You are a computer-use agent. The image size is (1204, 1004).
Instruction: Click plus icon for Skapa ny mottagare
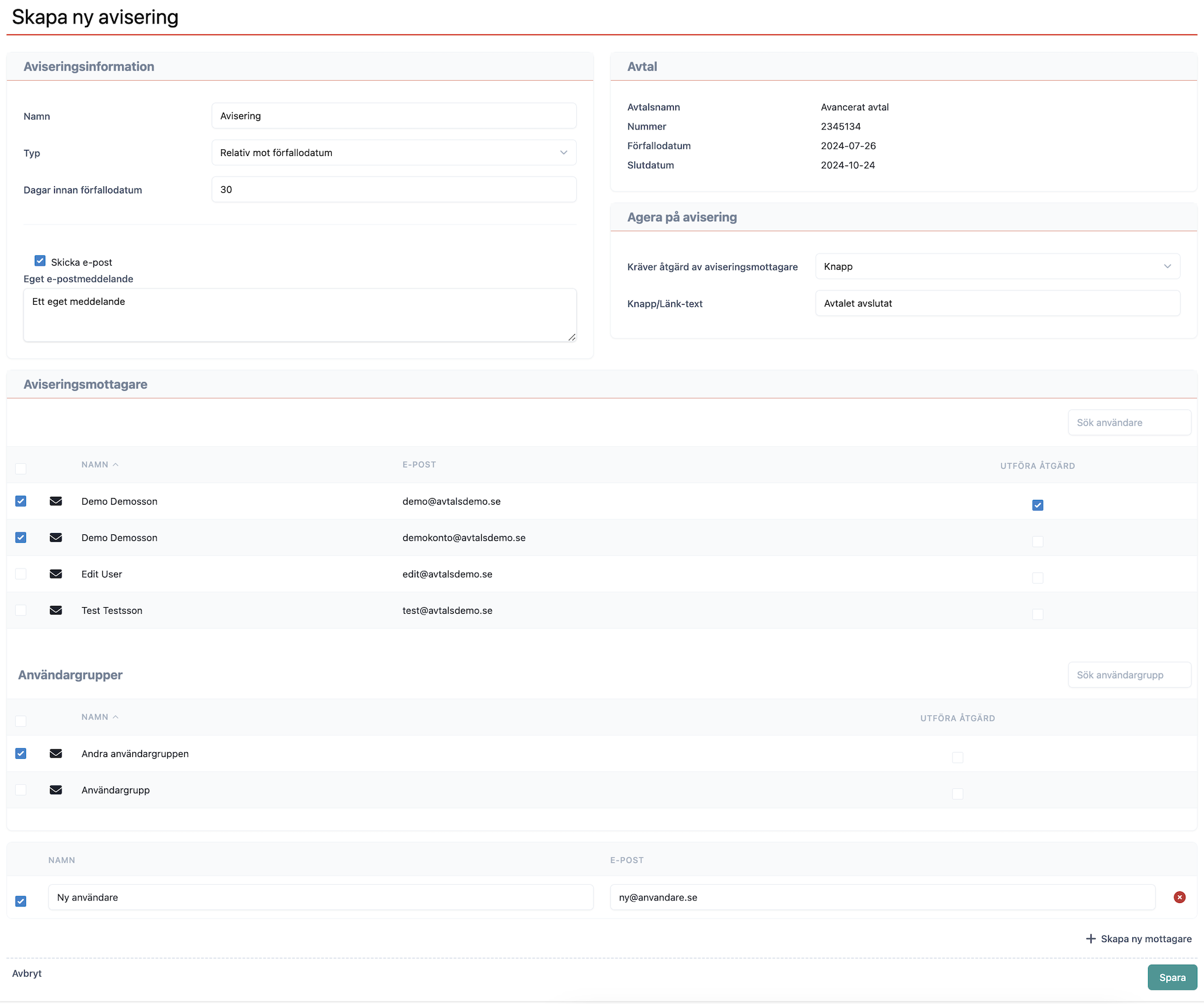1090,939
